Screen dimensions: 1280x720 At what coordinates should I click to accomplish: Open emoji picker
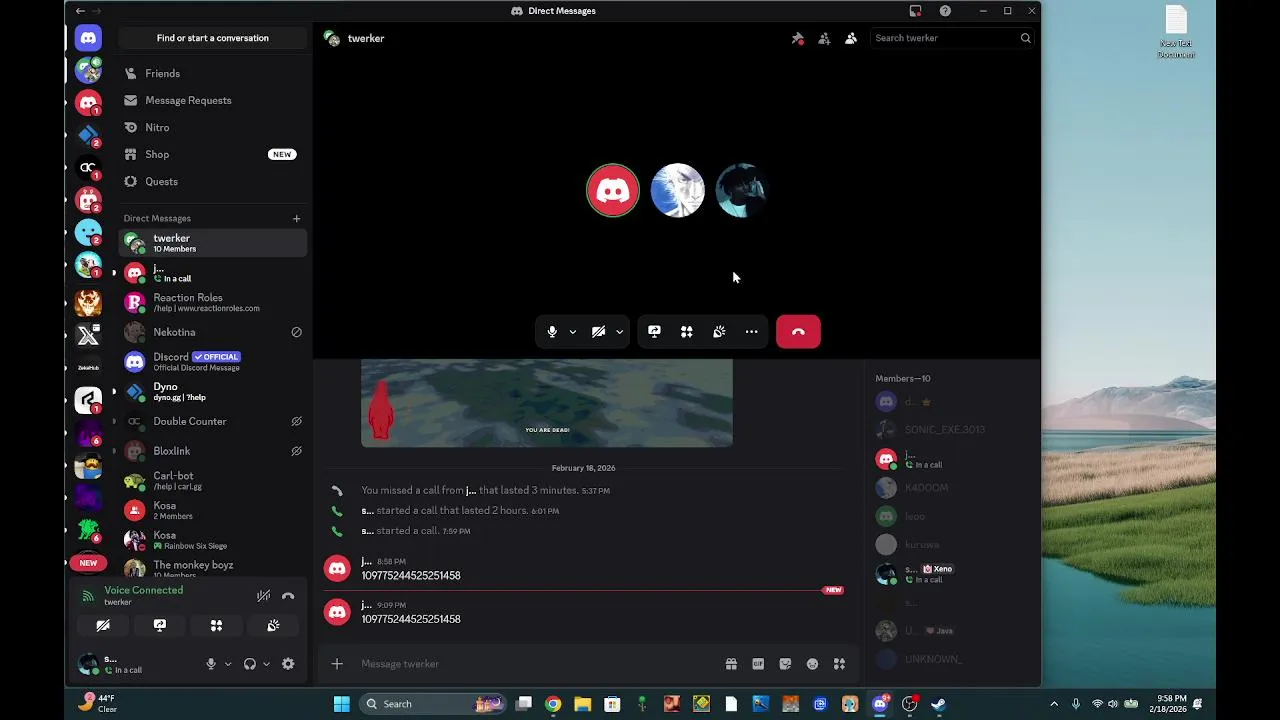coord(812,664)
